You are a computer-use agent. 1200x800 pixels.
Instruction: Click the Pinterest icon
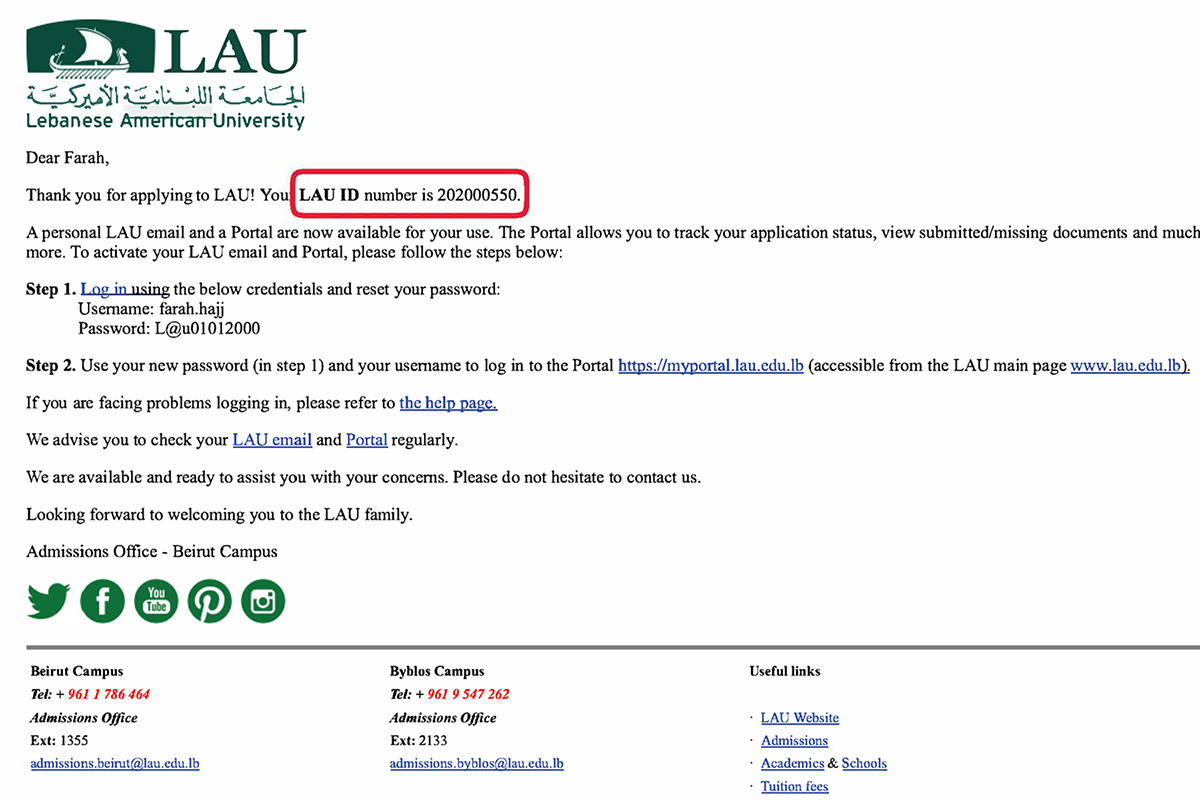209,601
